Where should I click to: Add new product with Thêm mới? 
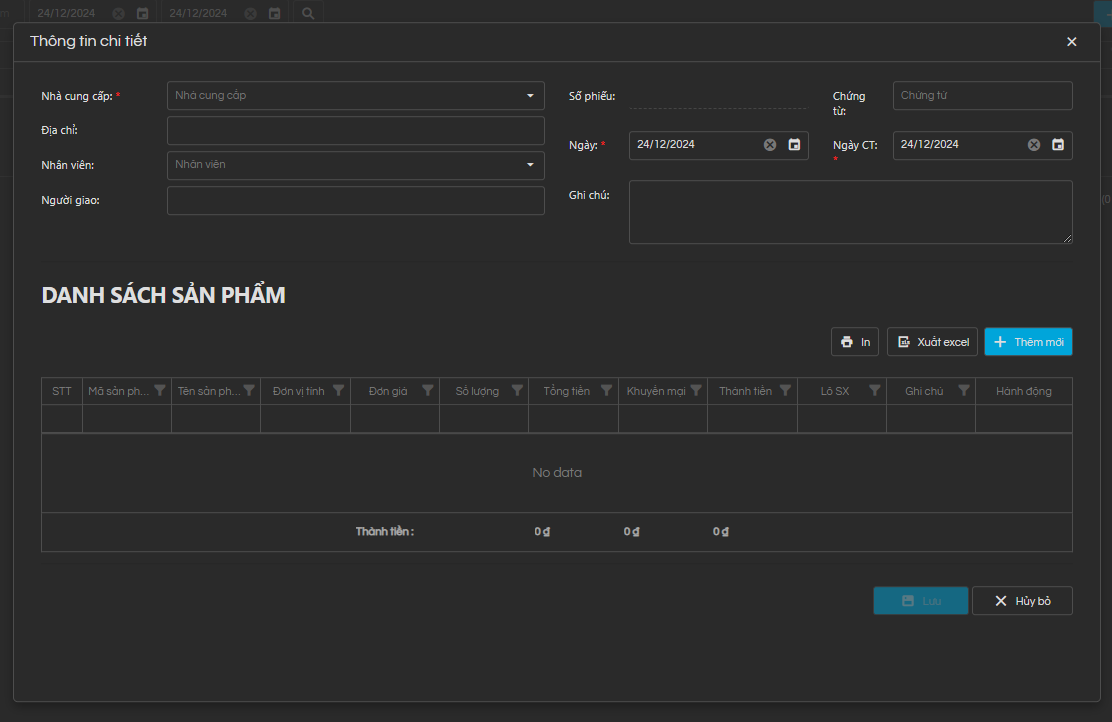point(1028,342)
